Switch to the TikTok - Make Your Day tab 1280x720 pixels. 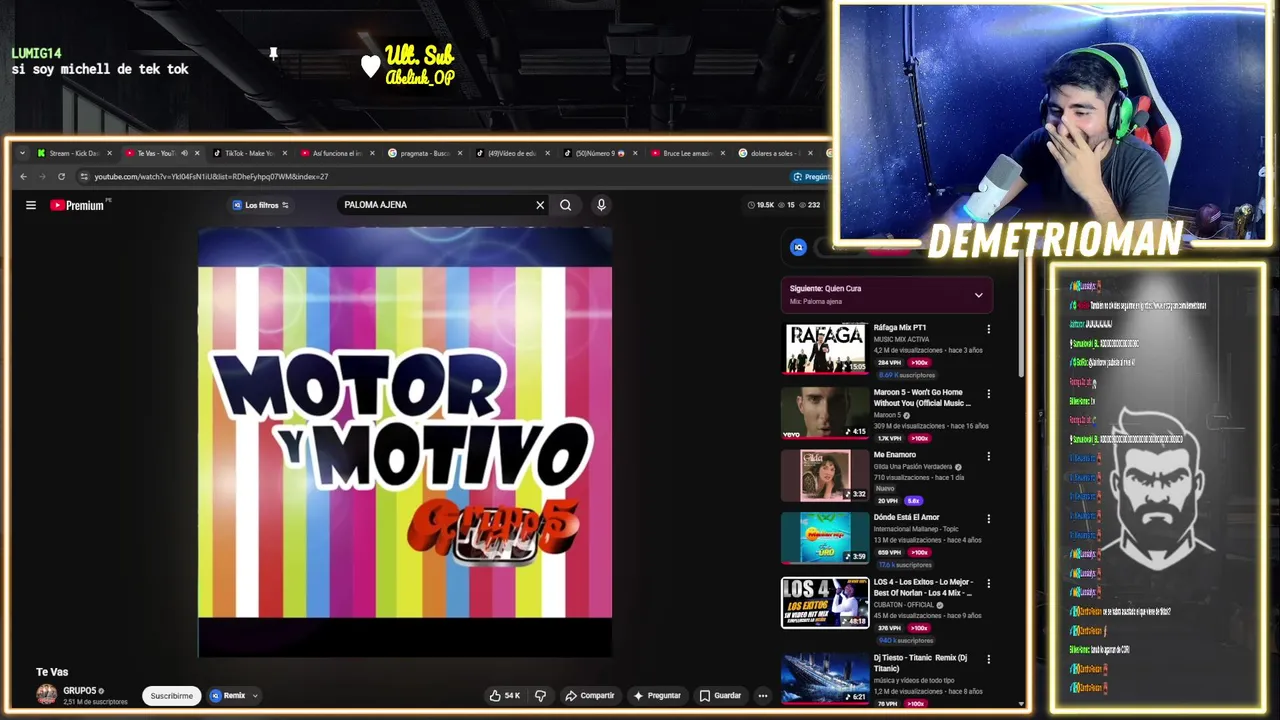click(249, 153)
